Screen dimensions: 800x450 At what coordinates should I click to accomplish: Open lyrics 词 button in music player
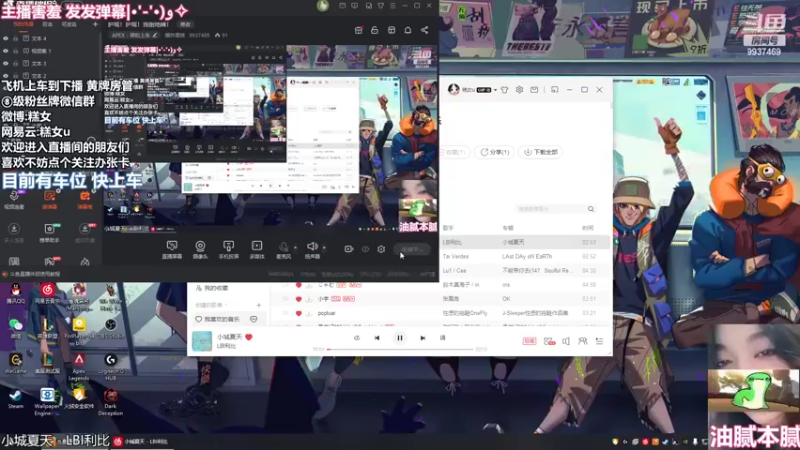(442, 338)
